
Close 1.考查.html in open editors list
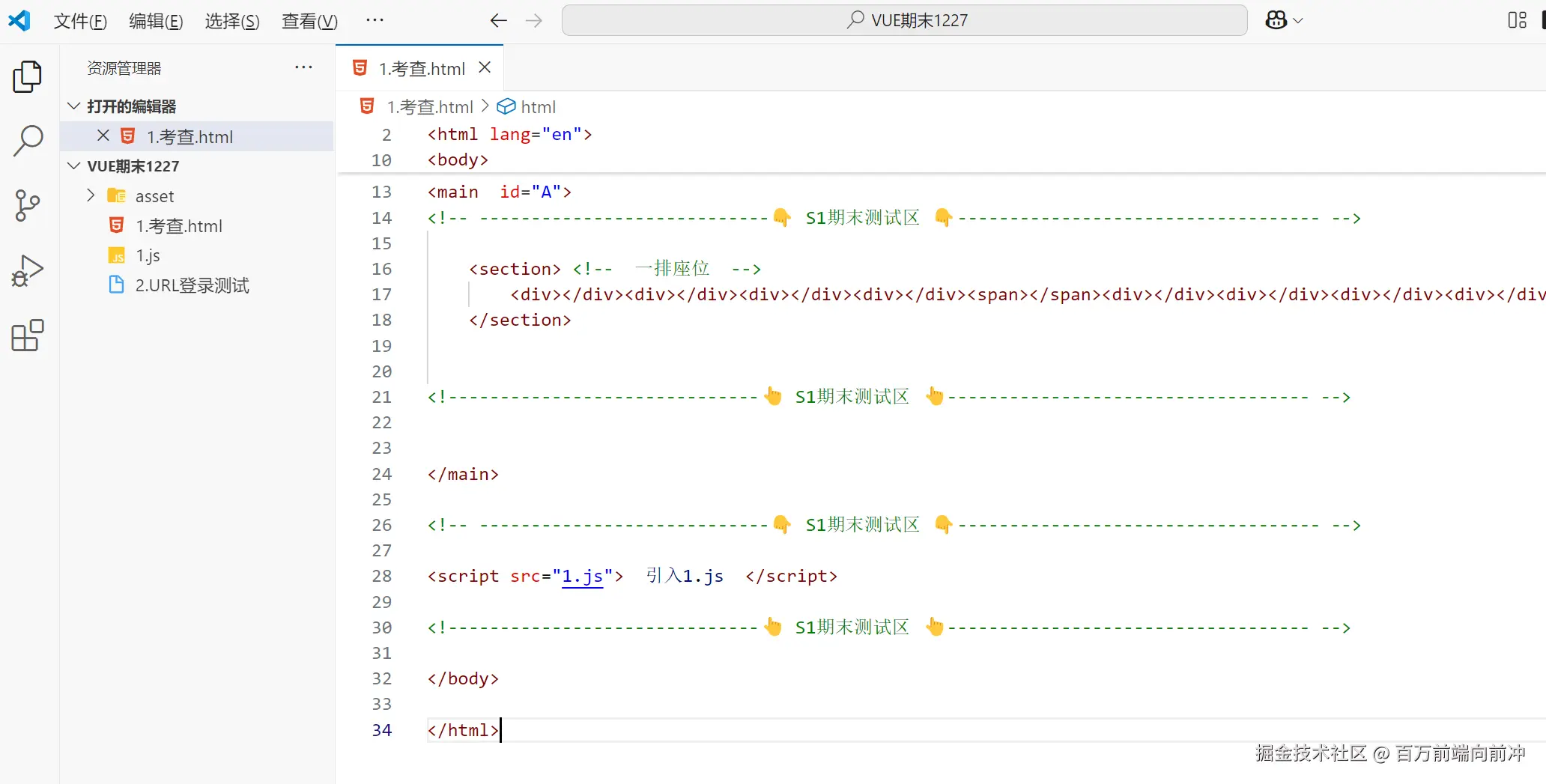click(x=103, y=136)
